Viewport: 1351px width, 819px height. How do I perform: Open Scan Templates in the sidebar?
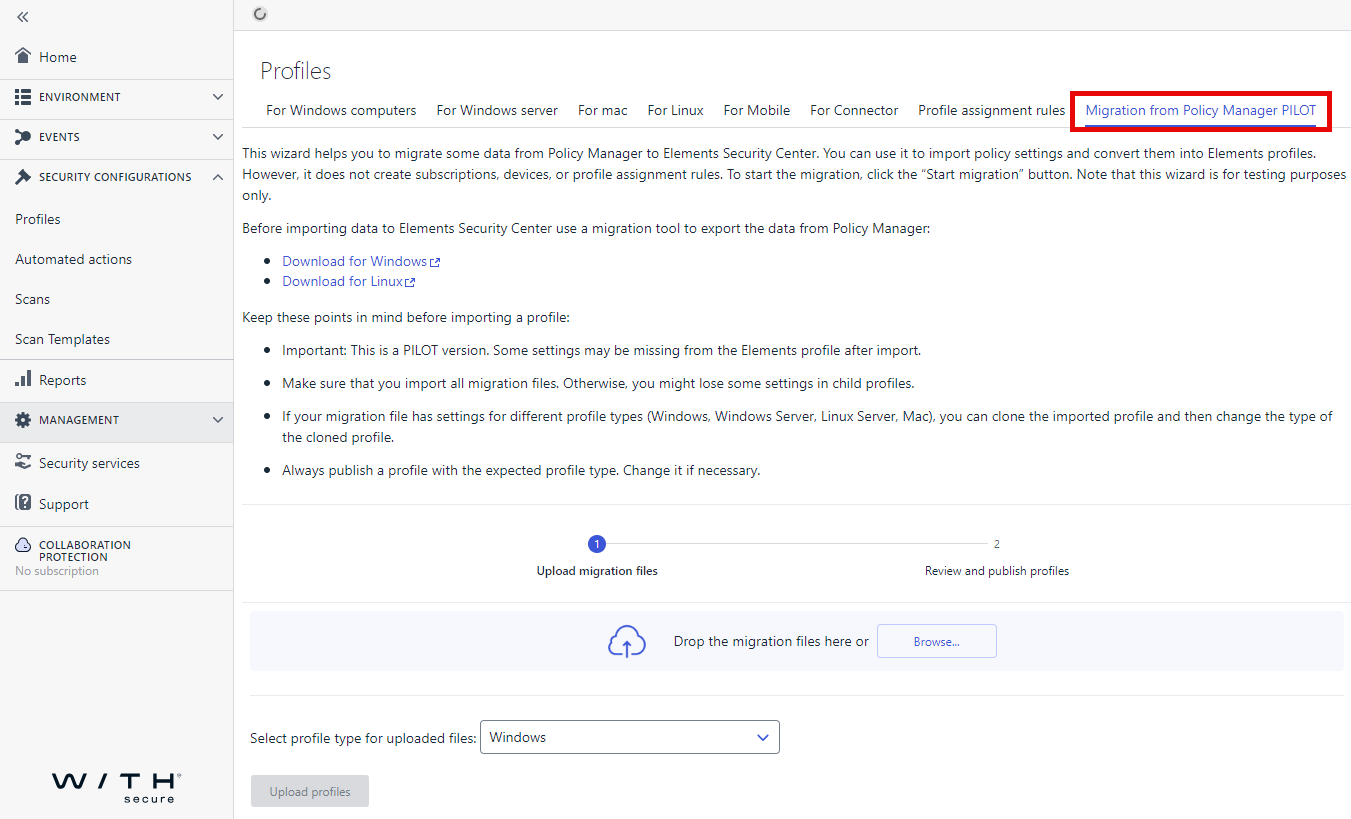point(63,339)
